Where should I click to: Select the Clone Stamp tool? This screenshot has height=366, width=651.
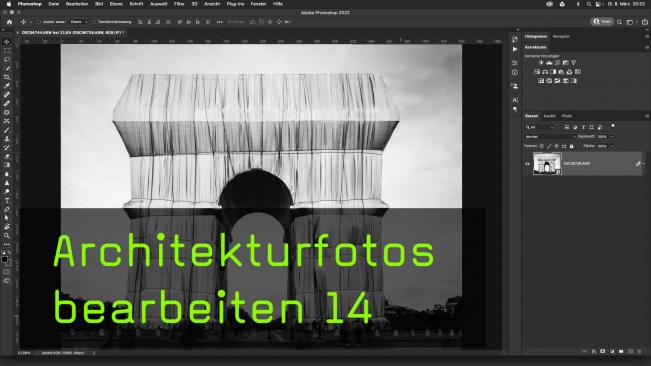coord(7,139)
